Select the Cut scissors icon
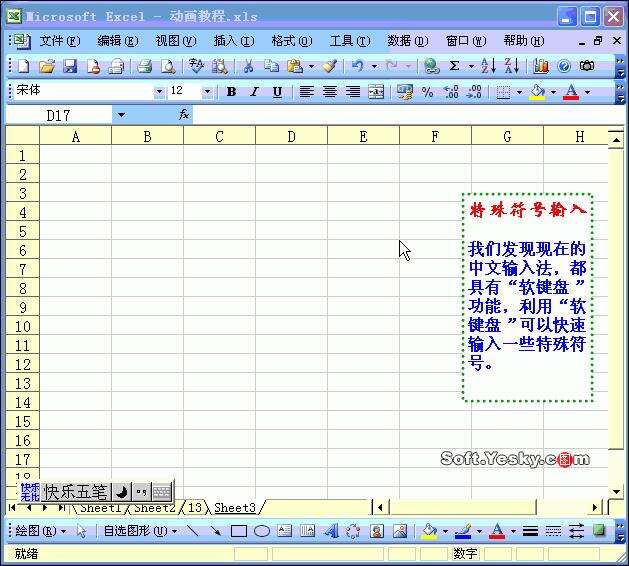This screenshot has width=629, height=566. (249, 66)
